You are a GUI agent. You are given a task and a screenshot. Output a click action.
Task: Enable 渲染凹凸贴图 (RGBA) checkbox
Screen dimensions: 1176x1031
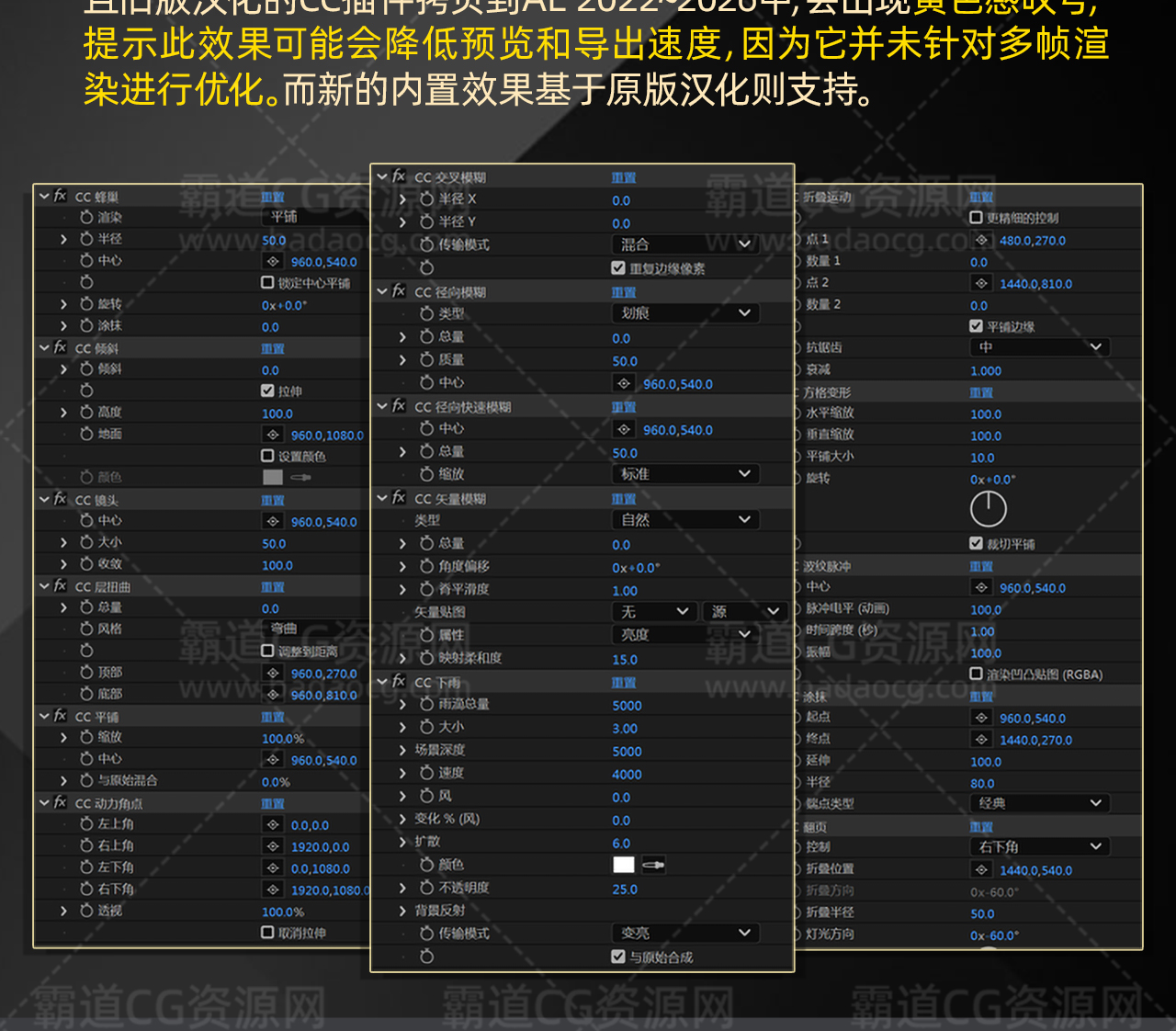pos(977,674)
